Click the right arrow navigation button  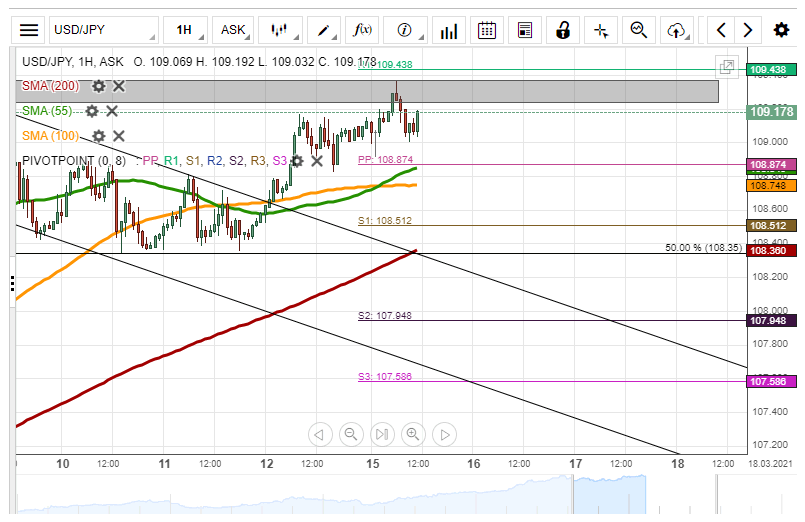click(x=748, y=30)
